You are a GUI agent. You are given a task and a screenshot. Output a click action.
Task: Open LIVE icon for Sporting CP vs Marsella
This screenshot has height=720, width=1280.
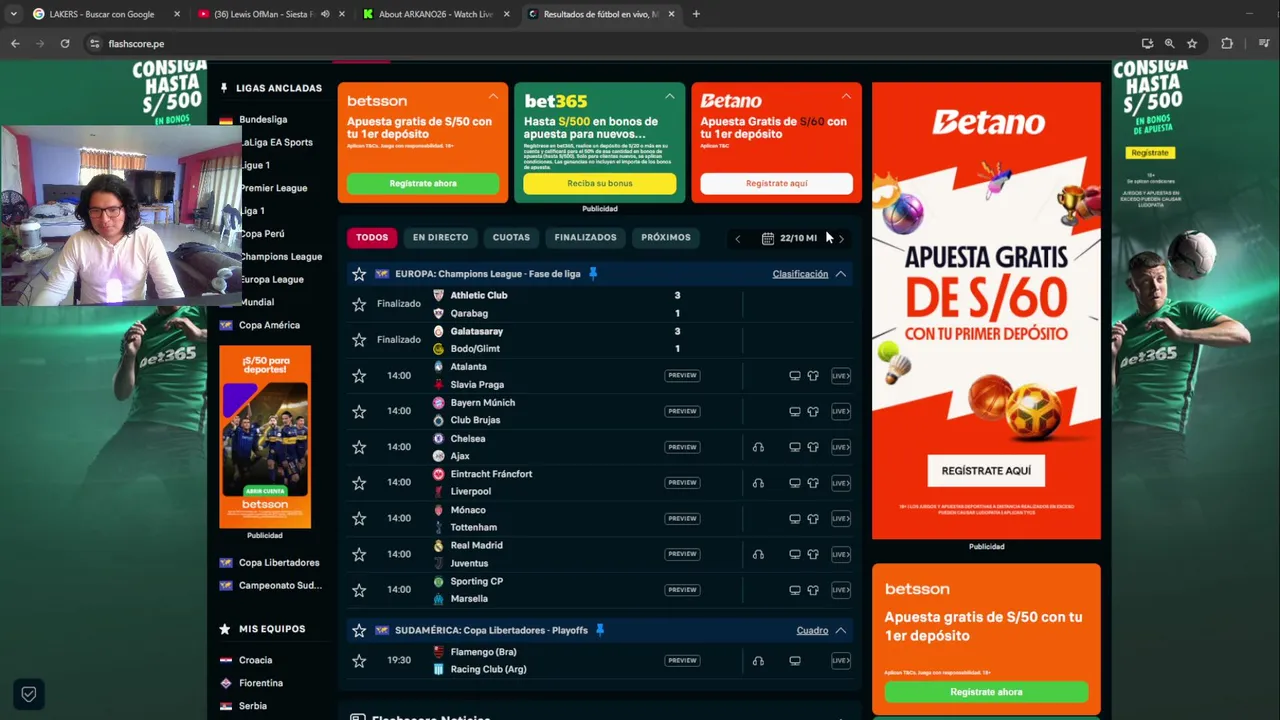(x=841, y=590)
